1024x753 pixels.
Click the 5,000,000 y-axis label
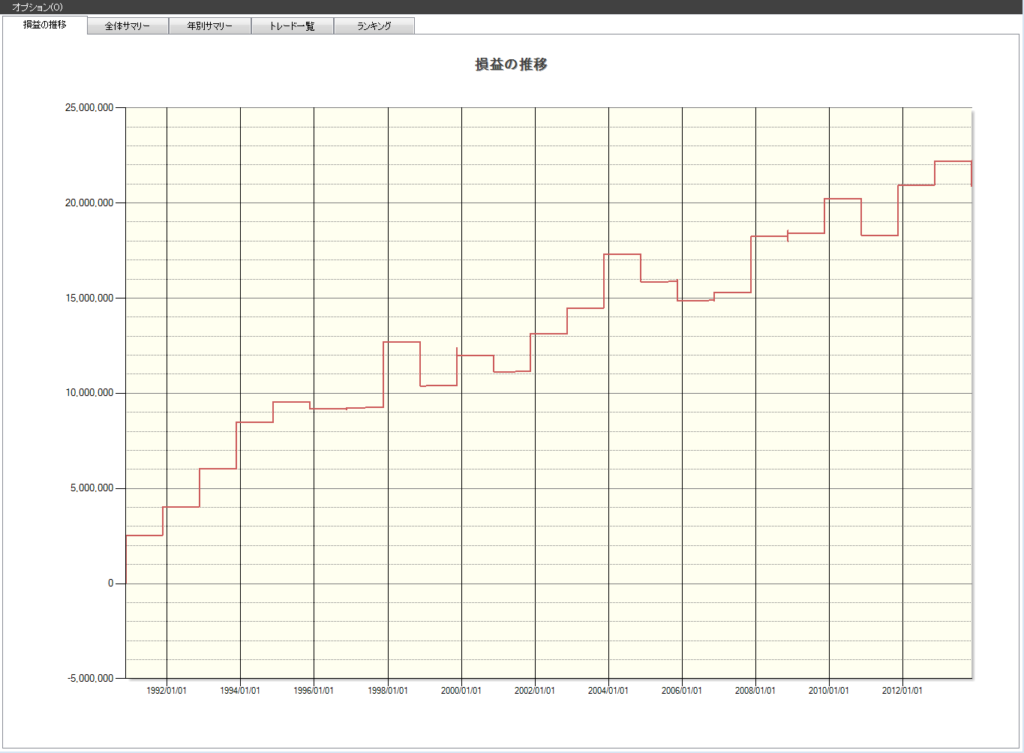point(92,489)
